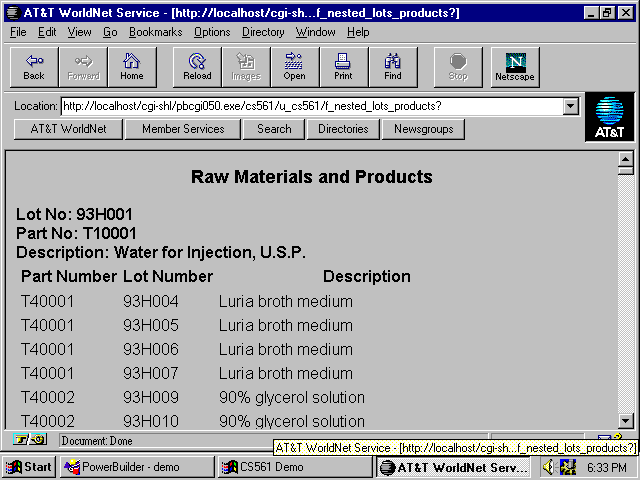Reload the current page
Image resolution: width=640 pixels, height=480 pixels.
point(197,67)
